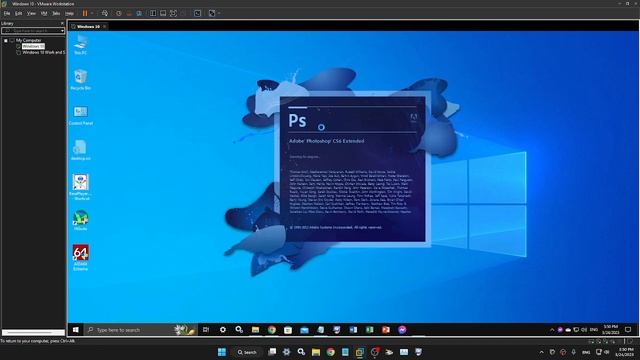Open the File menu in VMware Workstation
Viewport: 640px width, 360px height.
pyautogui.click(x=7, y=13)
